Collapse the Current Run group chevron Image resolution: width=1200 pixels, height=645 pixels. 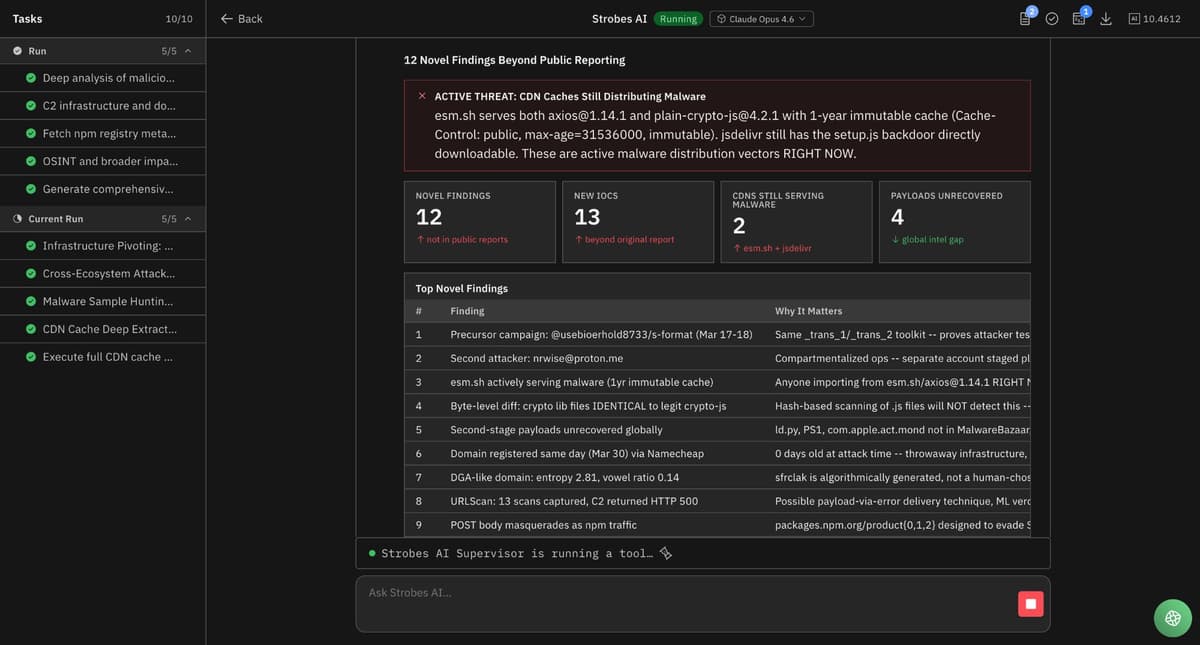(x=188, y=219)
